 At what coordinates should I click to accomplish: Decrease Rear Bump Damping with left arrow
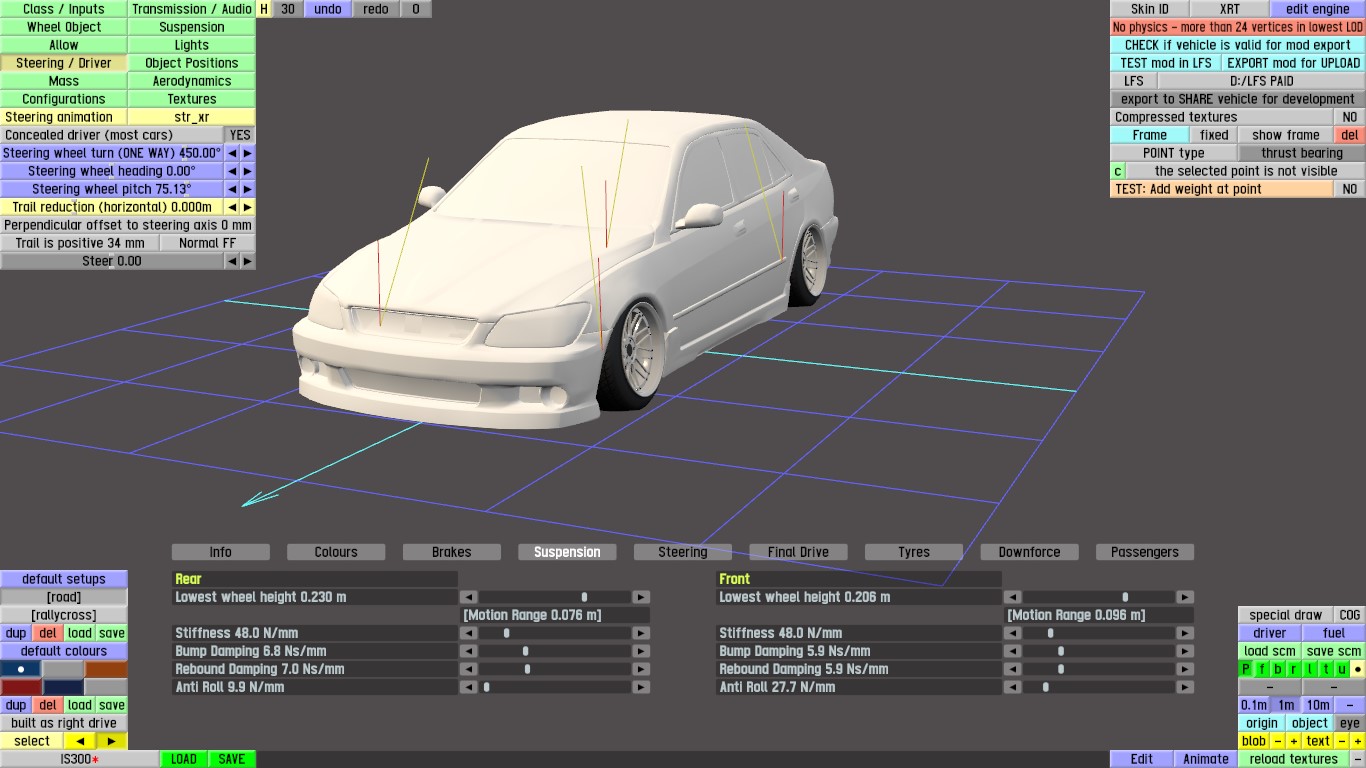click(467, 651)
